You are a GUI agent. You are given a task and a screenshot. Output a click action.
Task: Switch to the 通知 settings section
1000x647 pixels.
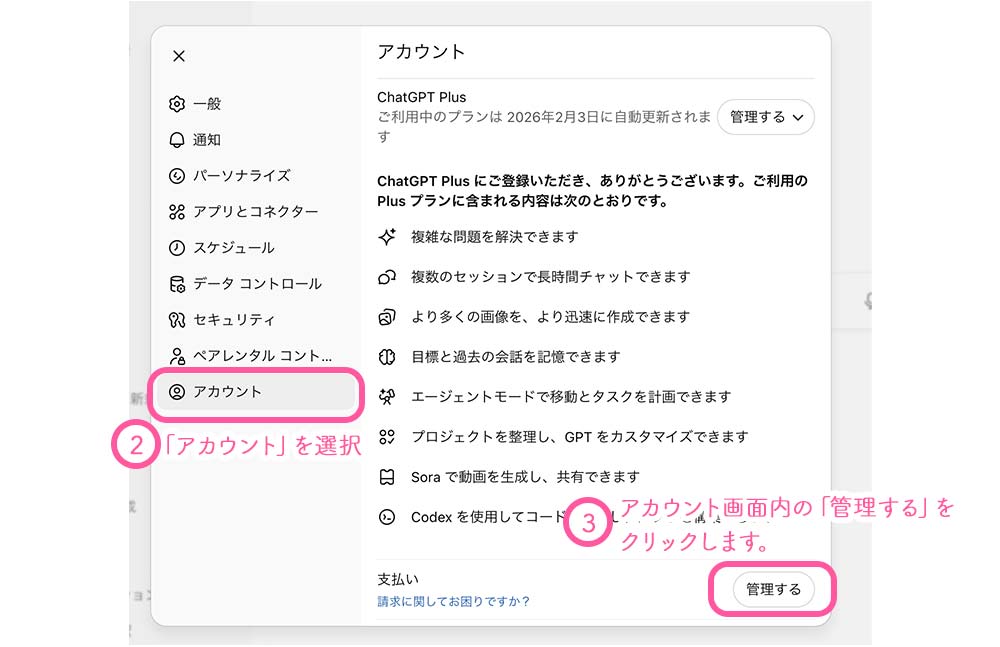207,140
